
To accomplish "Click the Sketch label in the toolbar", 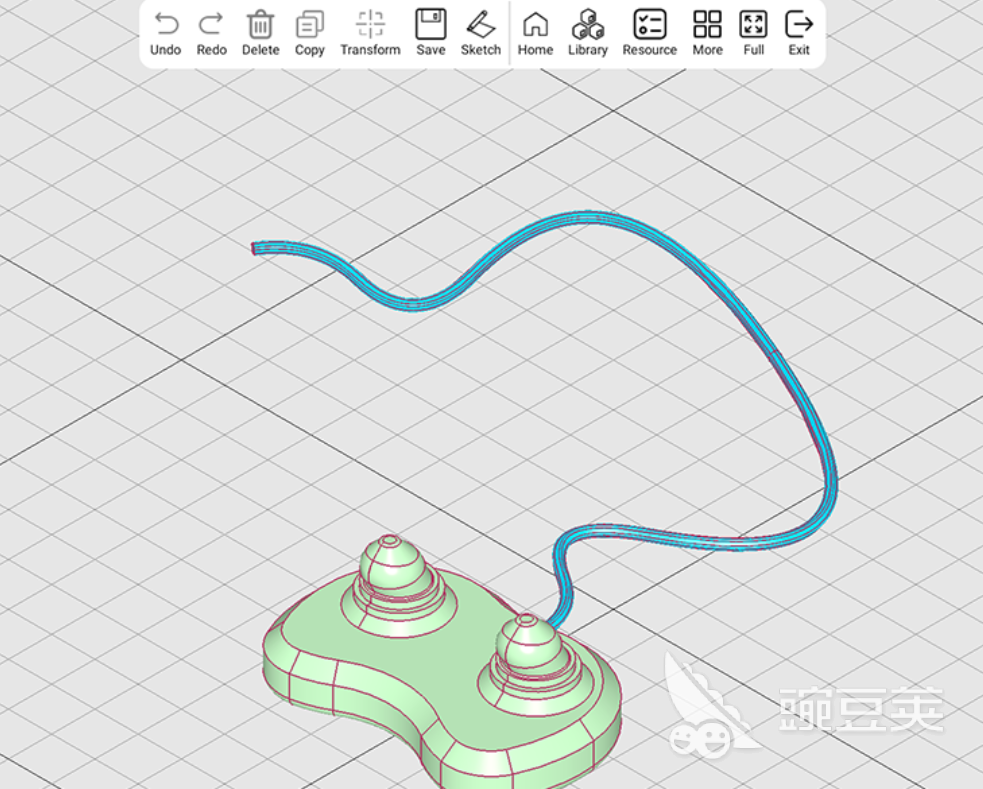I will pyautogui.click(x=481, y=48).
